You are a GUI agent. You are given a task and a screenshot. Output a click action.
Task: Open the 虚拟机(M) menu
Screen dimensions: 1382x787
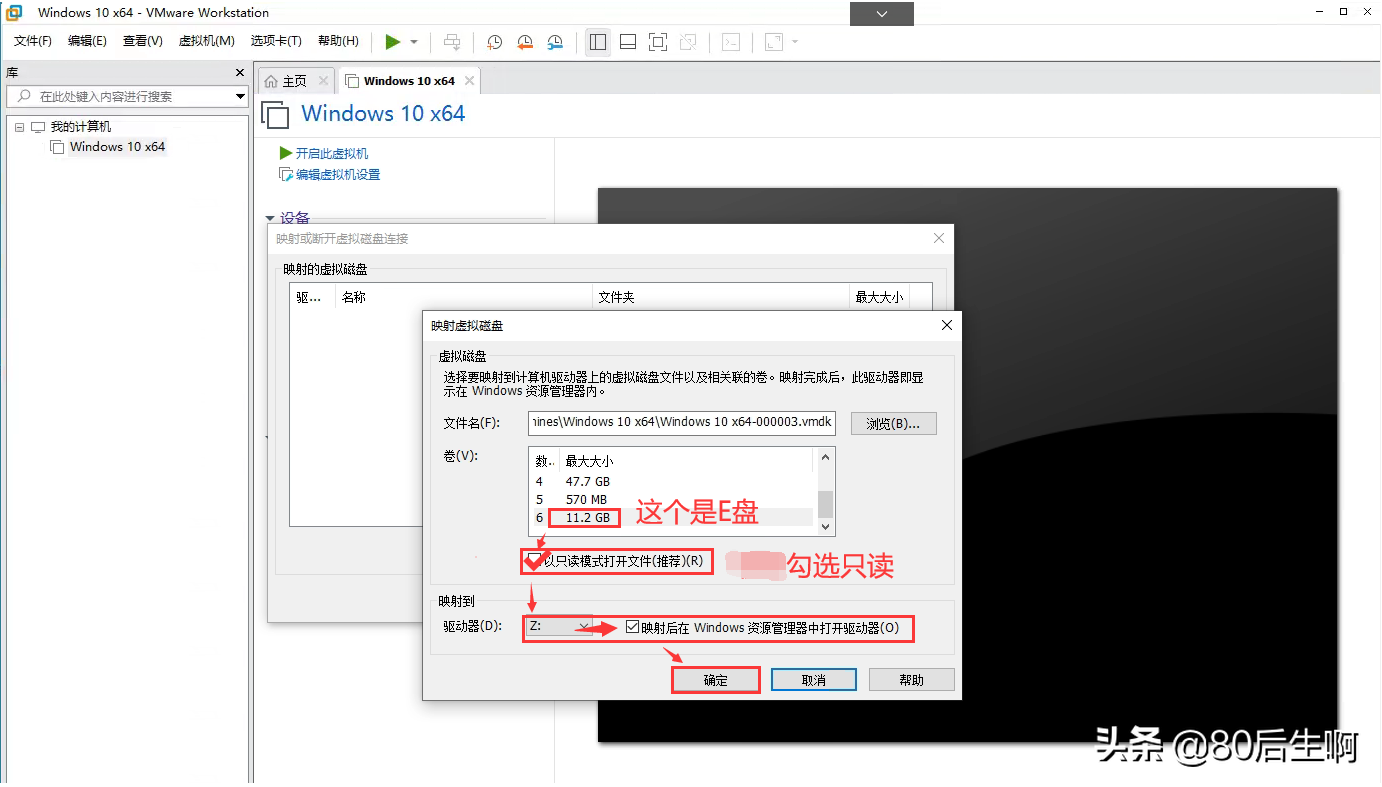coord(206,41)
